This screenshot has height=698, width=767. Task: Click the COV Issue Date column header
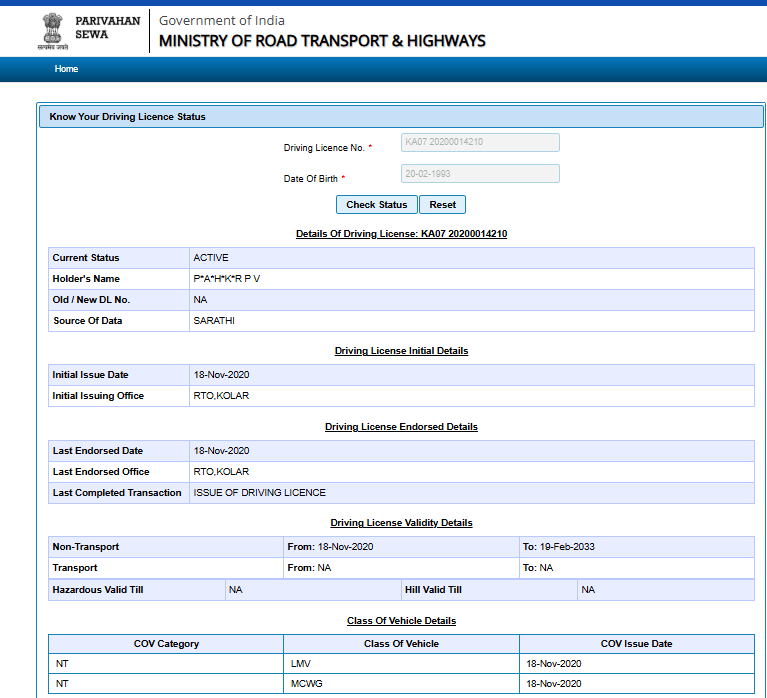(x=636, y=644)
